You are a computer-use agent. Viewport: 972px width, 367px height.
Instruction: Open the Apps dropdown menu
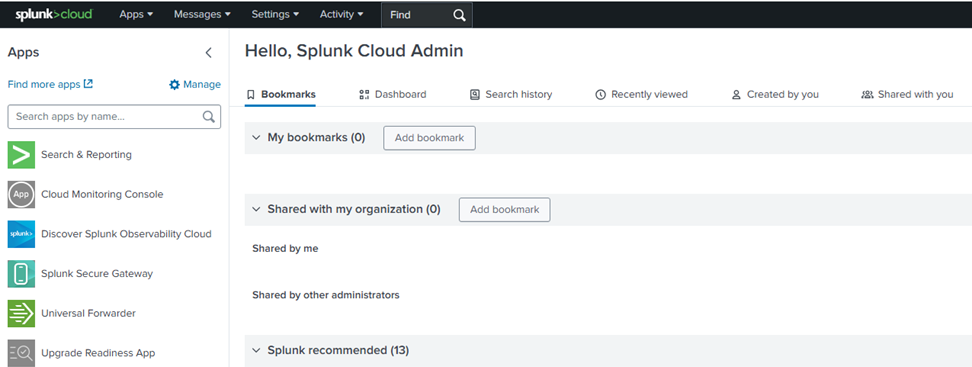pyautogui.click(x=136, y=14)
